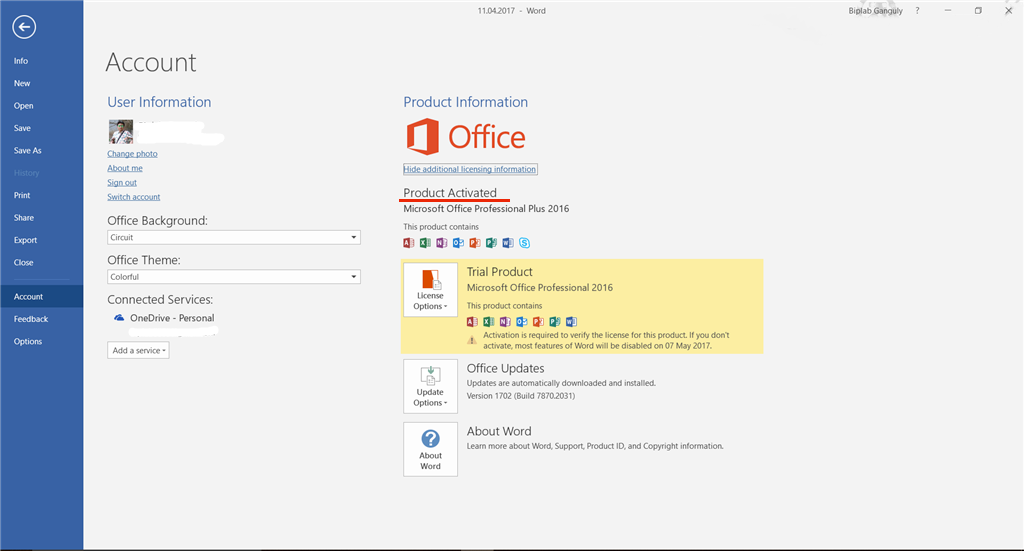
Task: Click the Switch account link
Action: (x=134, y=197)
